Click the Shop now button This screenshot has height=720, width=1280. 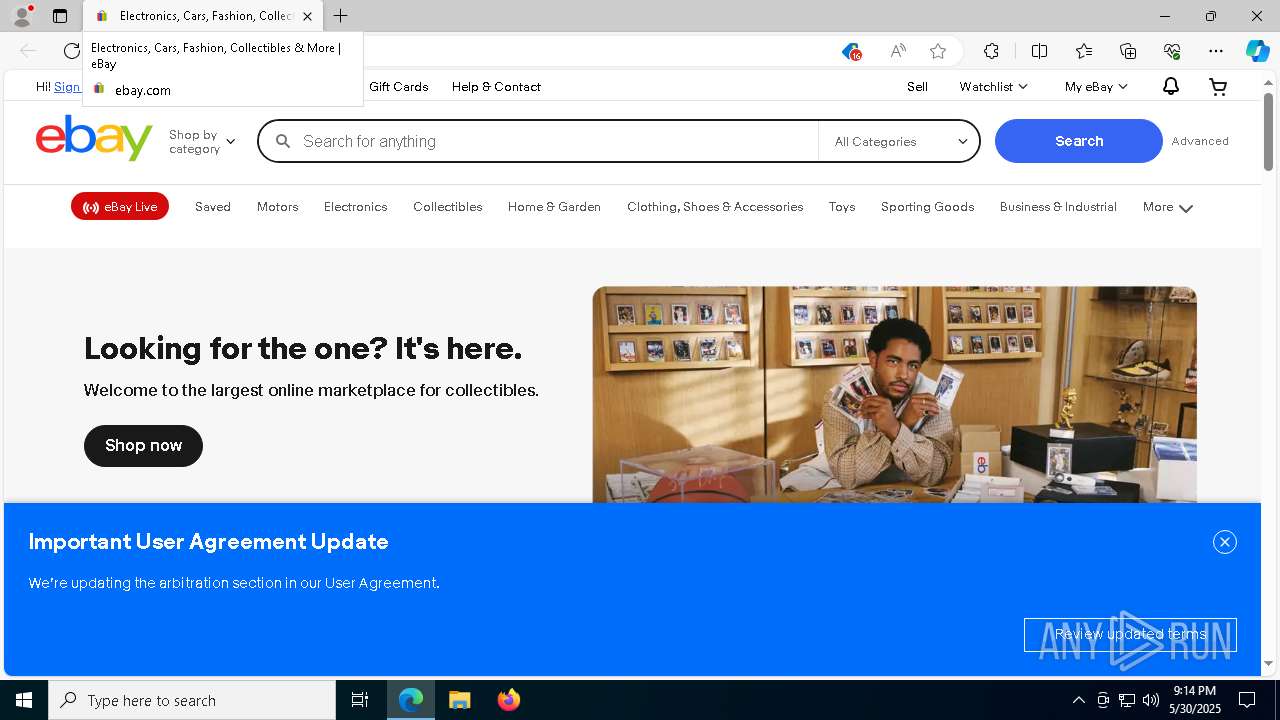[x=143, y=445]
